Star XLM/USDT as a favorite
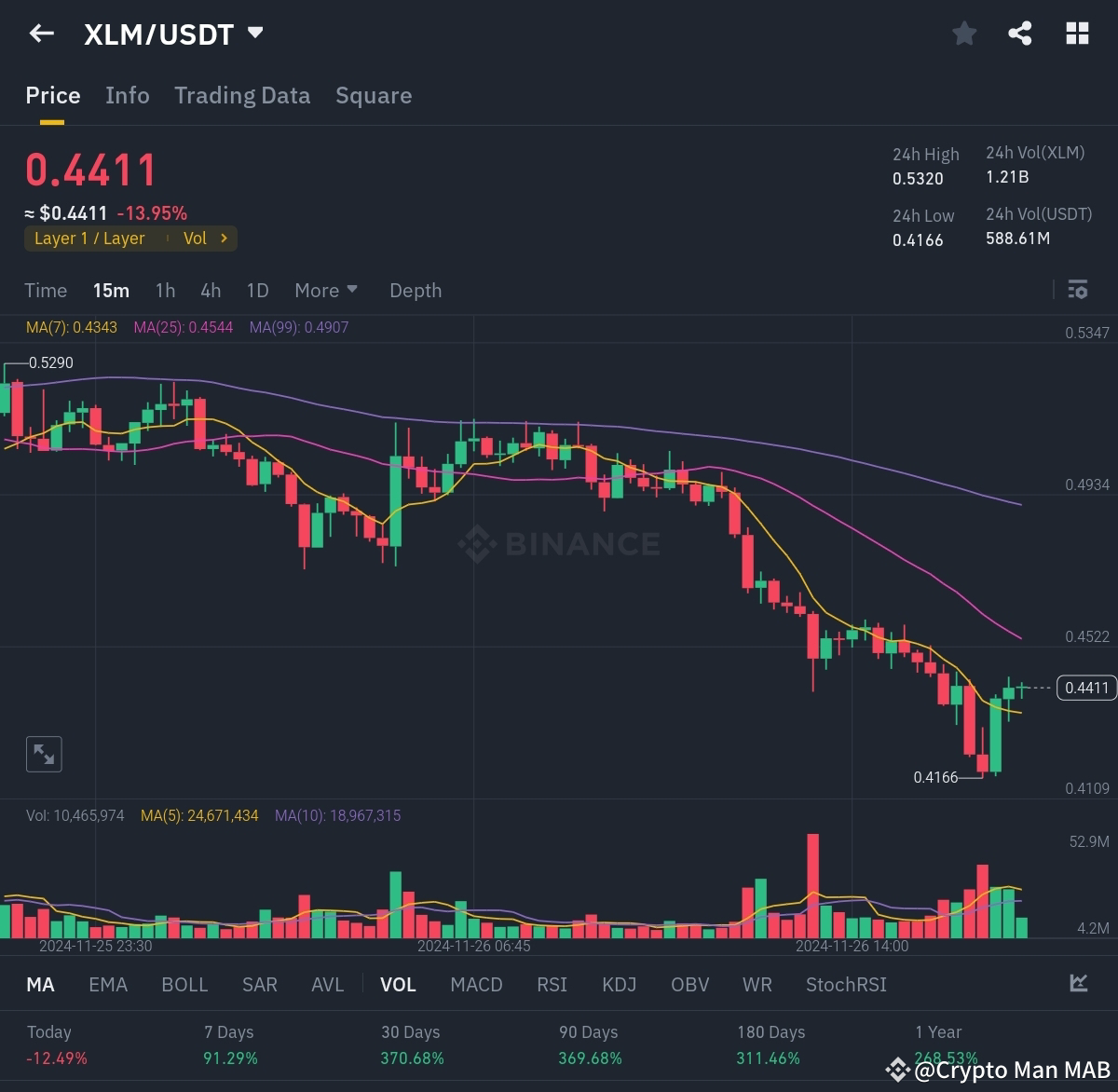 (964, 33)
